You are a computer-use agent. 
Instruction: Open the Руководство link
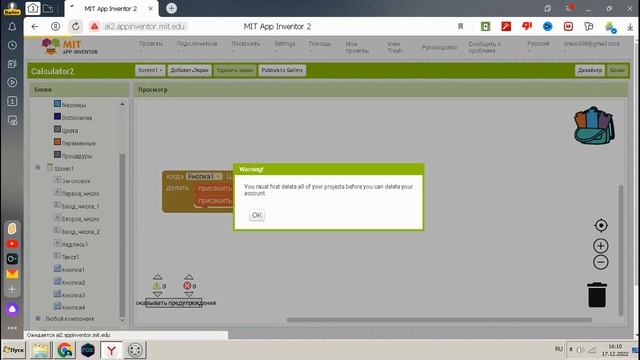[x=439, y=47]
